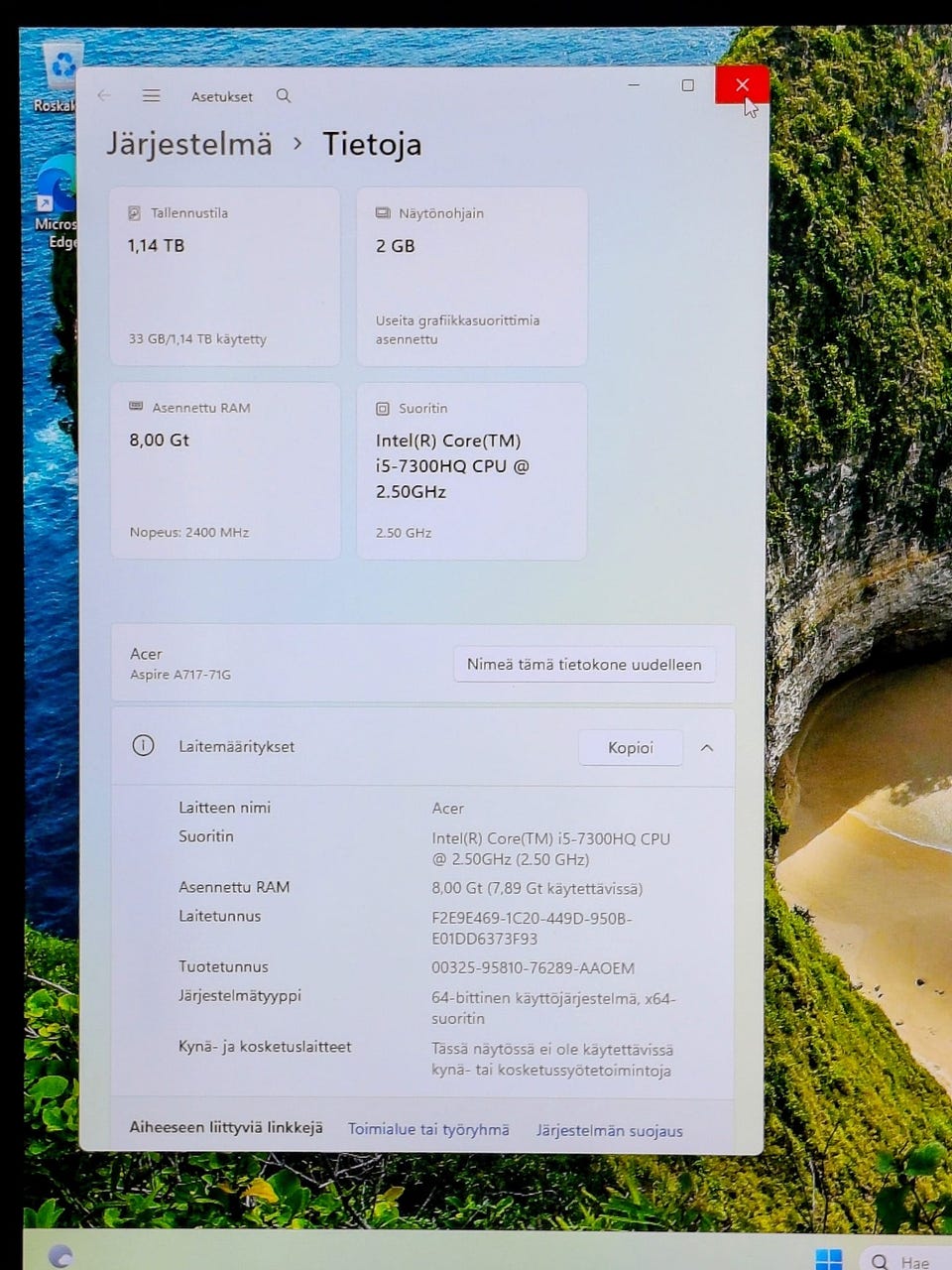
Task: Open the Näytönohjain 2 GB card
Action: (472, 277)
